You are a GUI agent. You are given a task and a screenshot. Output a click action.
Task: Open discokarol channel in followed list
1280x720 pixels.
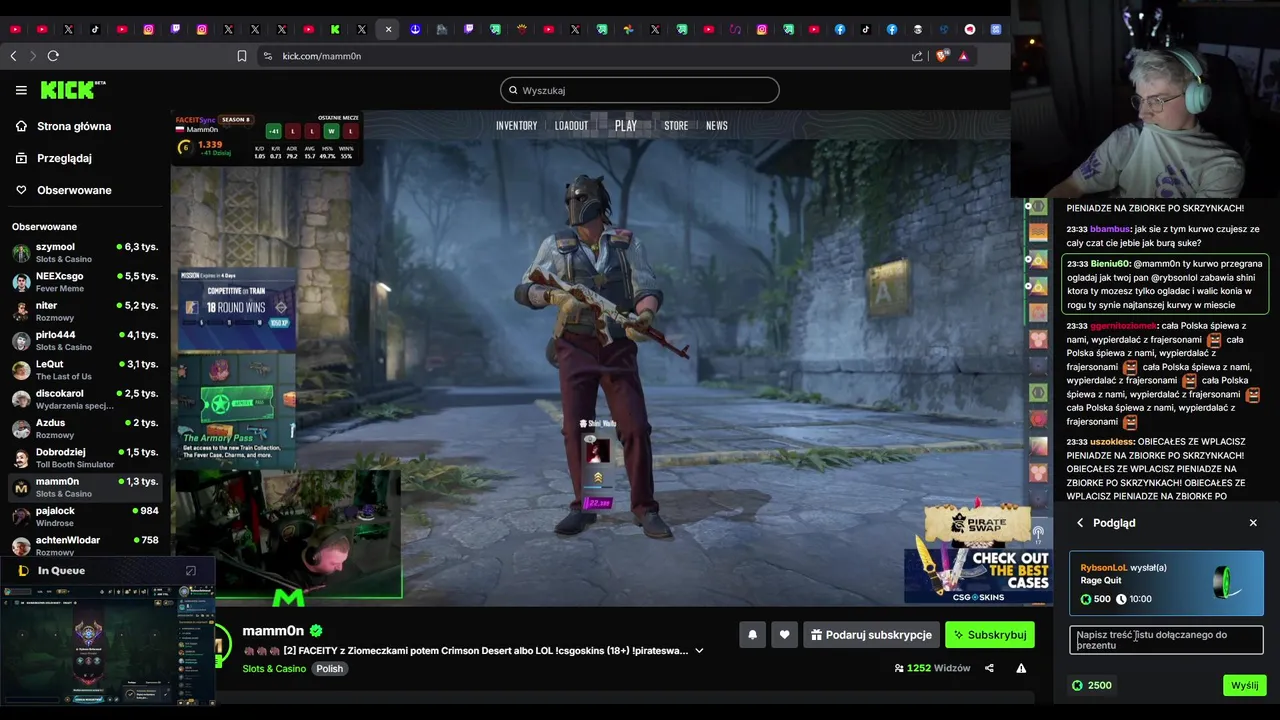(84, 399)
